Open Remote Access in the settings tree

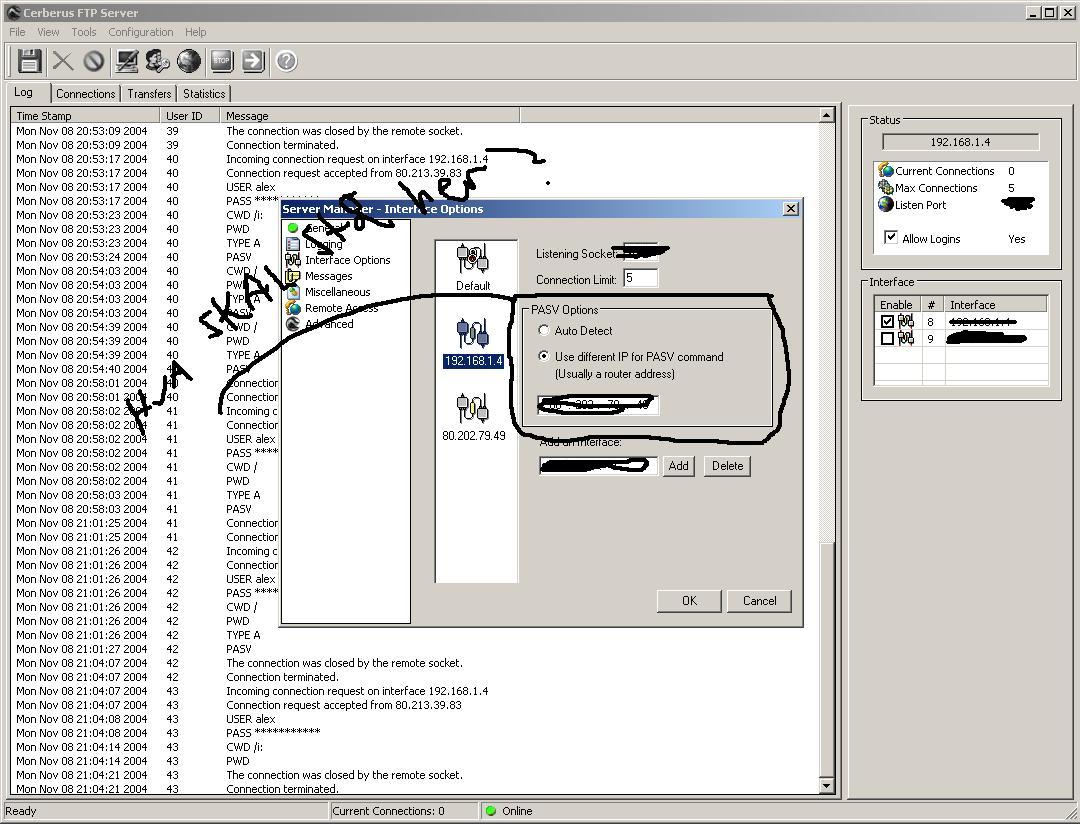tap(342, 308)
